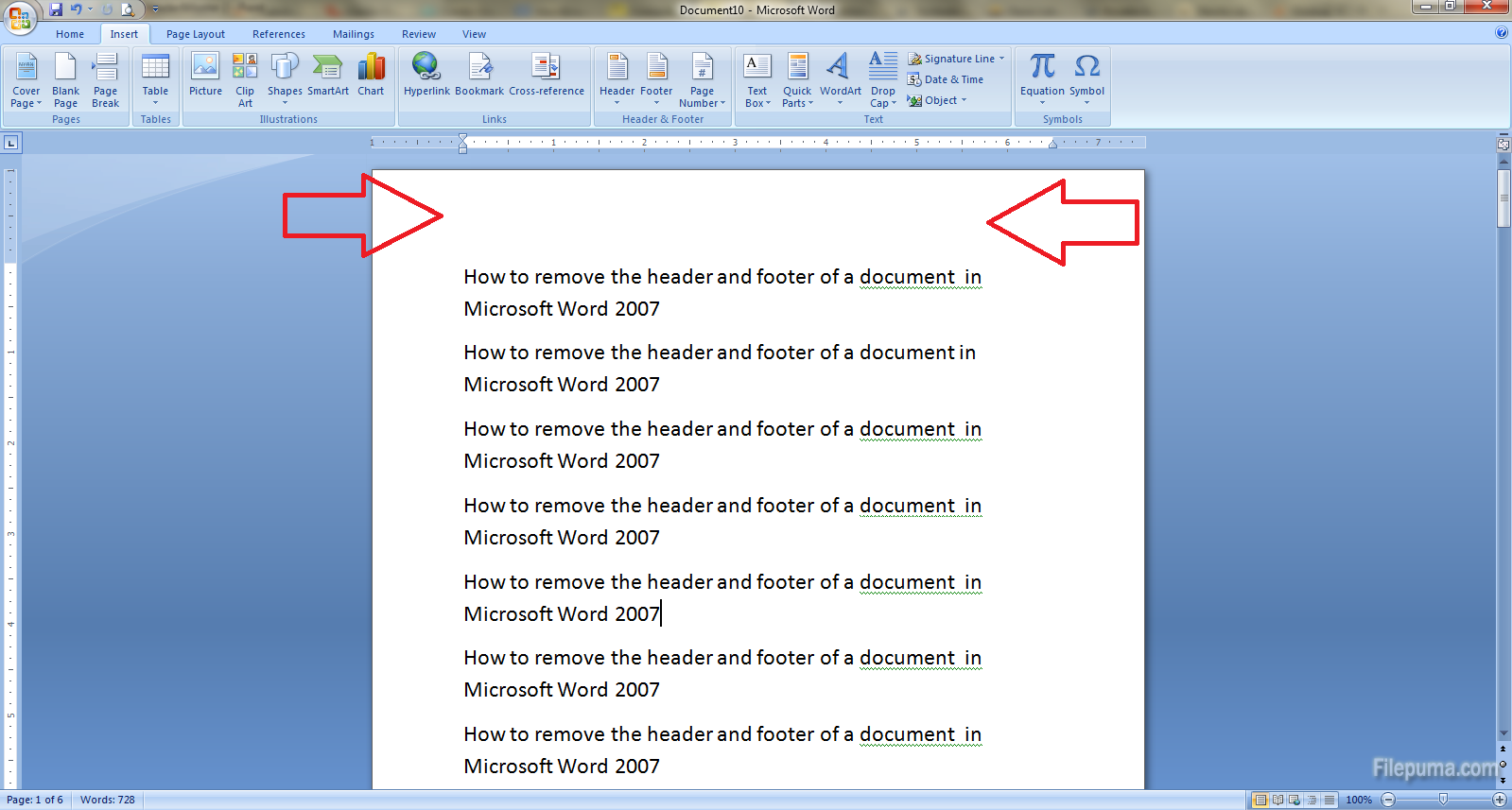This screenshot has width=1512, height=810.
Task: Click the tab selector left of ruler
Action: (11, 144)
